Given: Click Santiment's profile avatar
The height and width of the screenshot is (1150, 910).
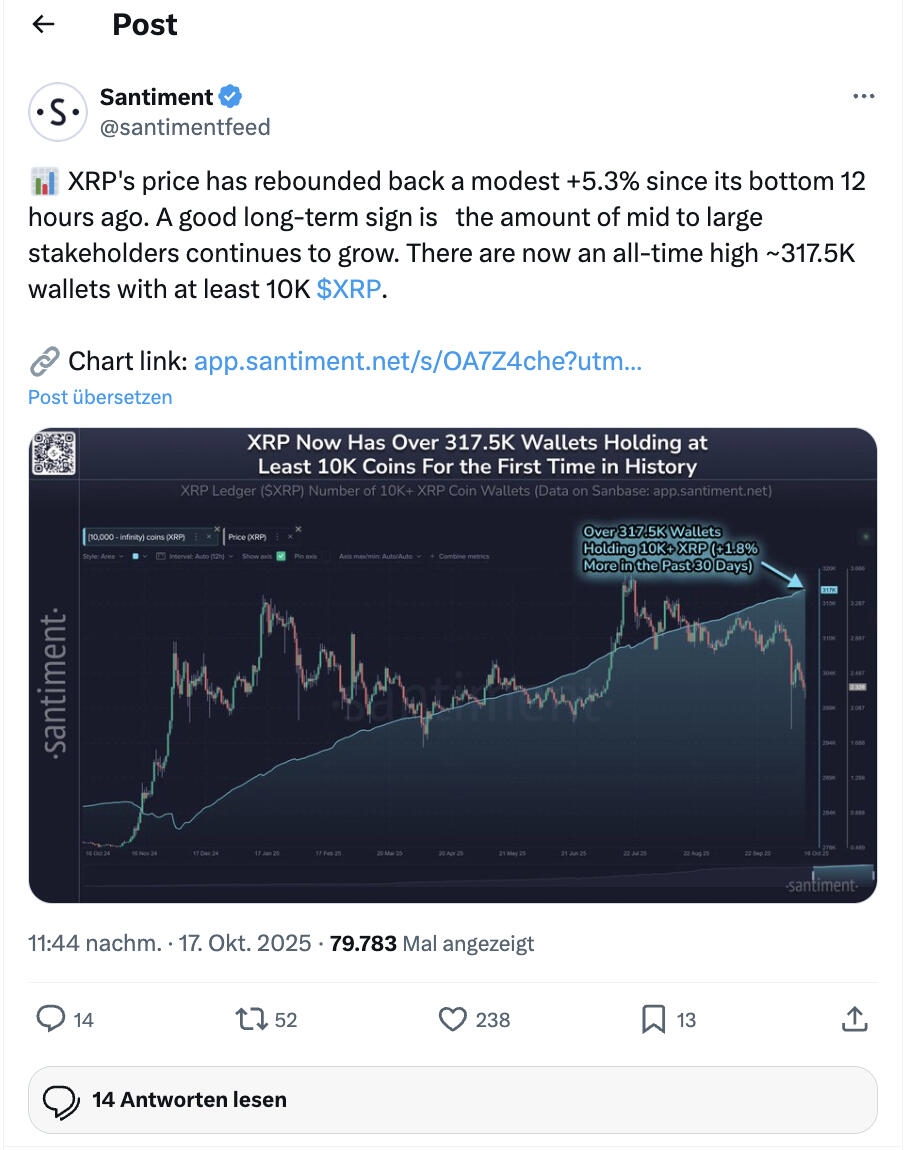Looking at the screenshot, I should pyautogui.click(x=57, y=112).
